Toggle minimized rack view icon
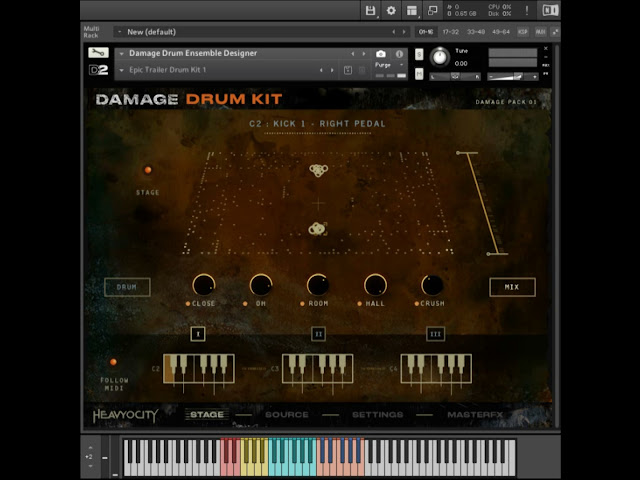This screenshot has width=640, height=480. [x=432, y=11]
